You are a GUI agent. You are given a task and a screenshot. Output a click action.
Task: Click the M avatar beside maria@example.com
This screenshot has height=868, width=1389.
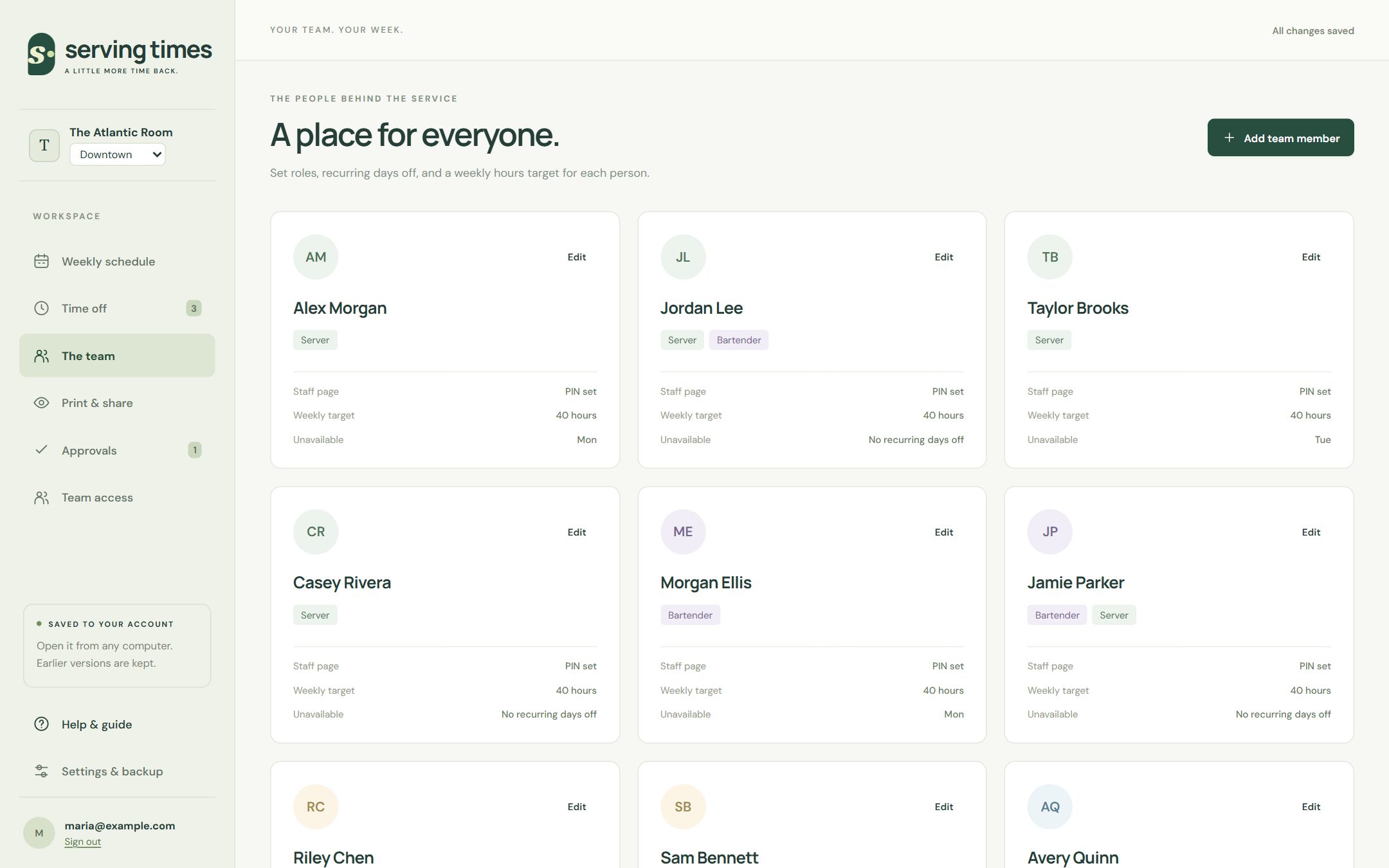click(39, 833)
